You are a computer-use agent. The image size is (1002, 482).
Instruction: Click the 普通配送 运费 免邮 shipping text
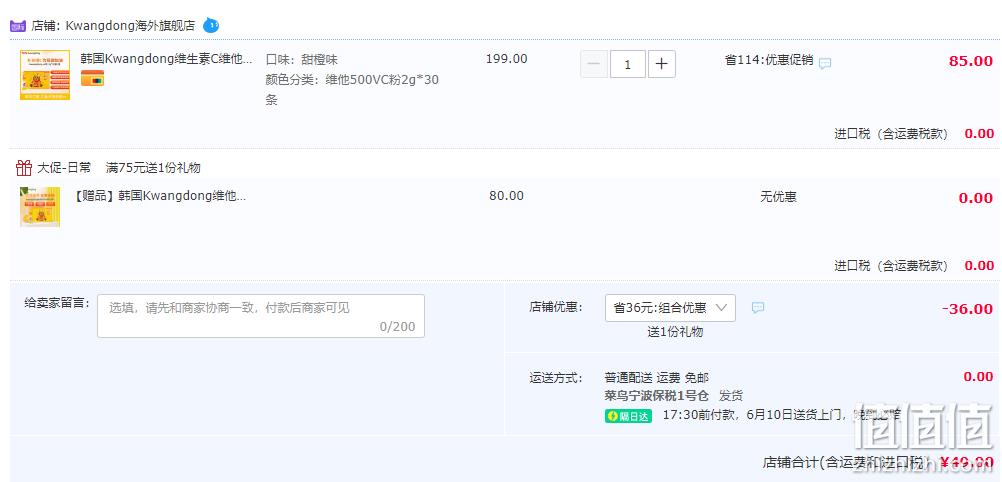(656, 377)
